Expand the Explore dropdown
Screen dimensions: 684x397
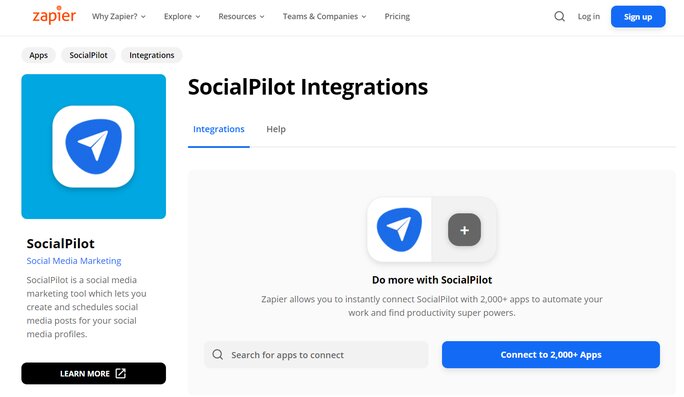point(182,17)
